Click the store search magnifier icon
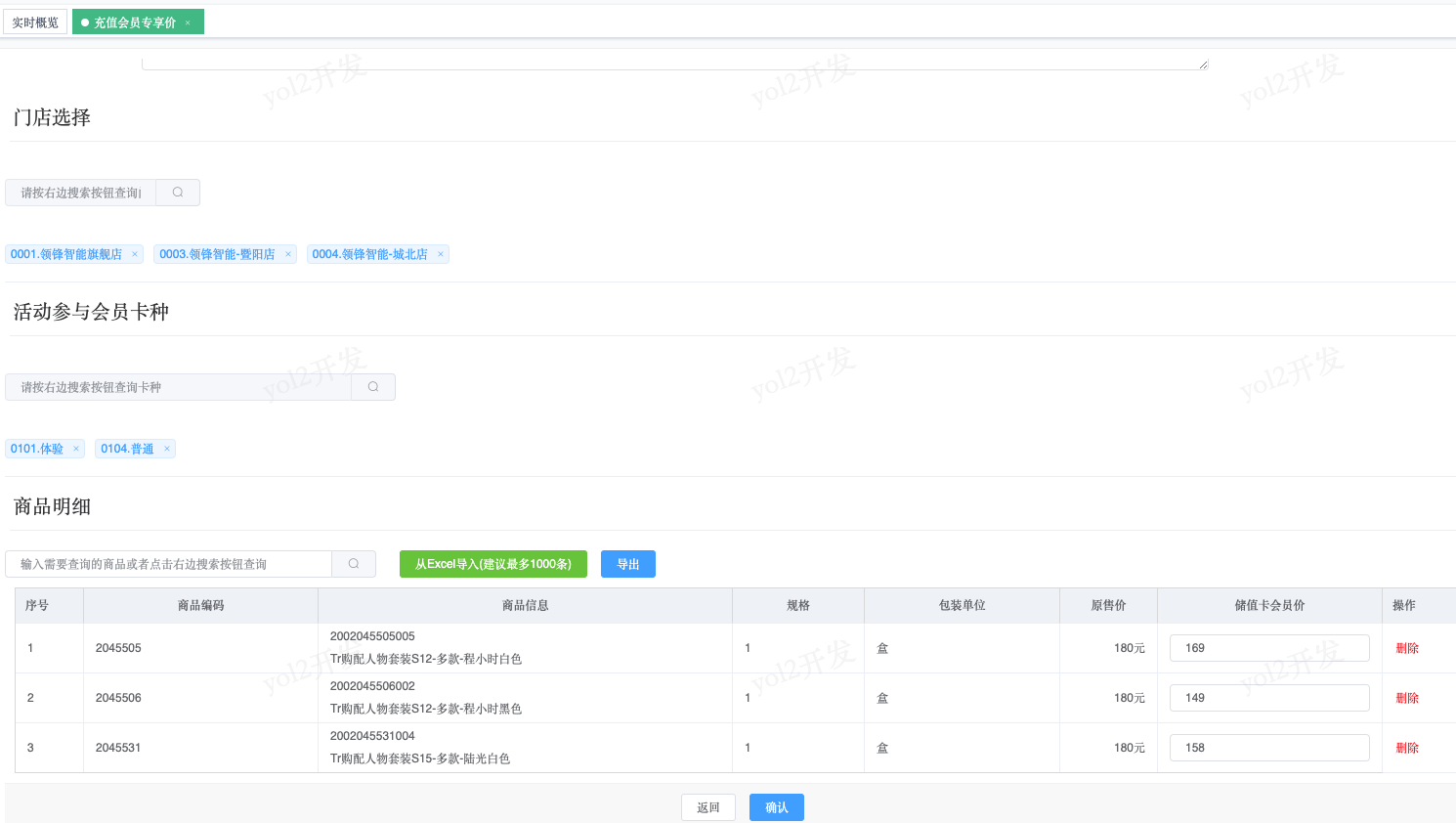1456x823 pixels. click(178, 193)
